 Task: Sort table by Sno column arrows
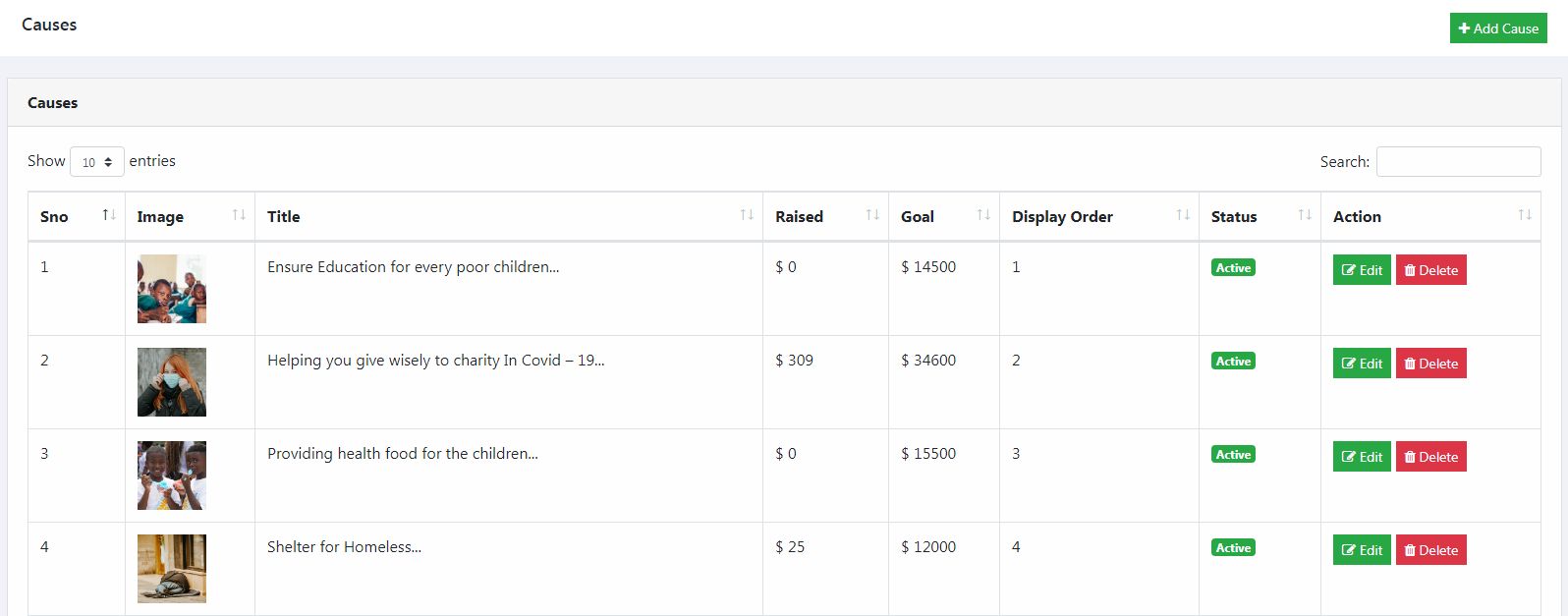pyautogui.click(x=109, y=215)
